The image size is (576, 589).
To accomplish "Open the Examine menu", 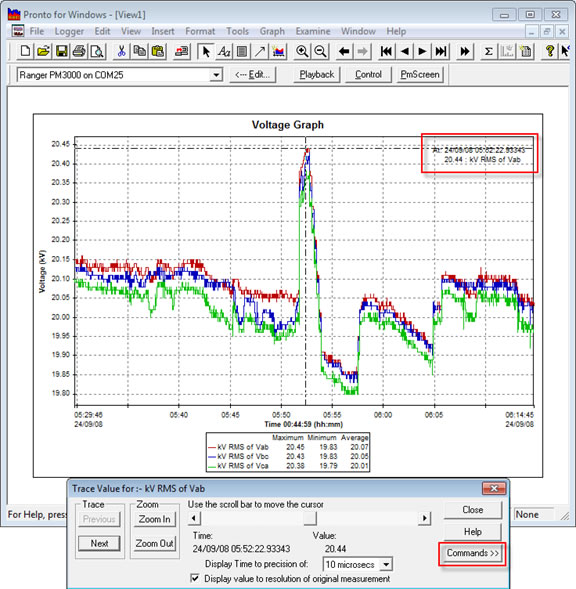I will pyautogui.click(x=313, y=31).
